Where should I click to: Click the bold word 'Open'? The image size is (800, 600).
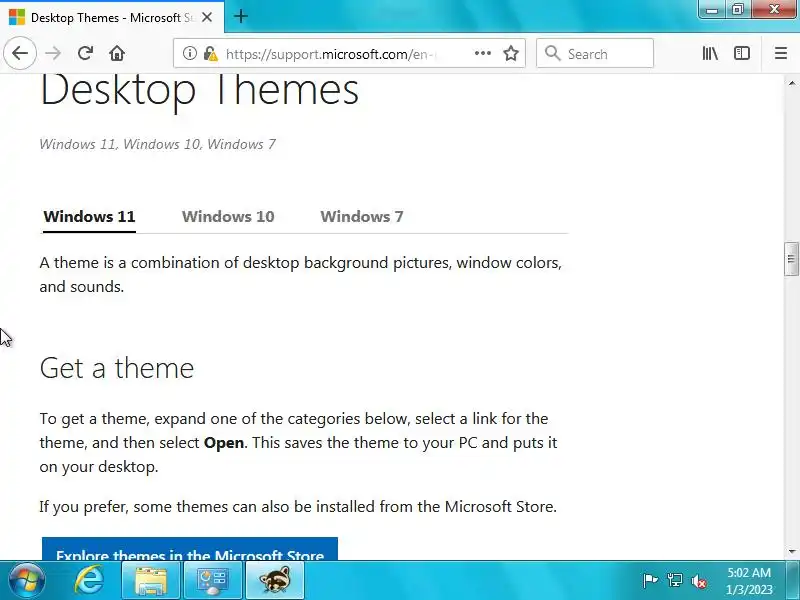[x=223, y=442]
